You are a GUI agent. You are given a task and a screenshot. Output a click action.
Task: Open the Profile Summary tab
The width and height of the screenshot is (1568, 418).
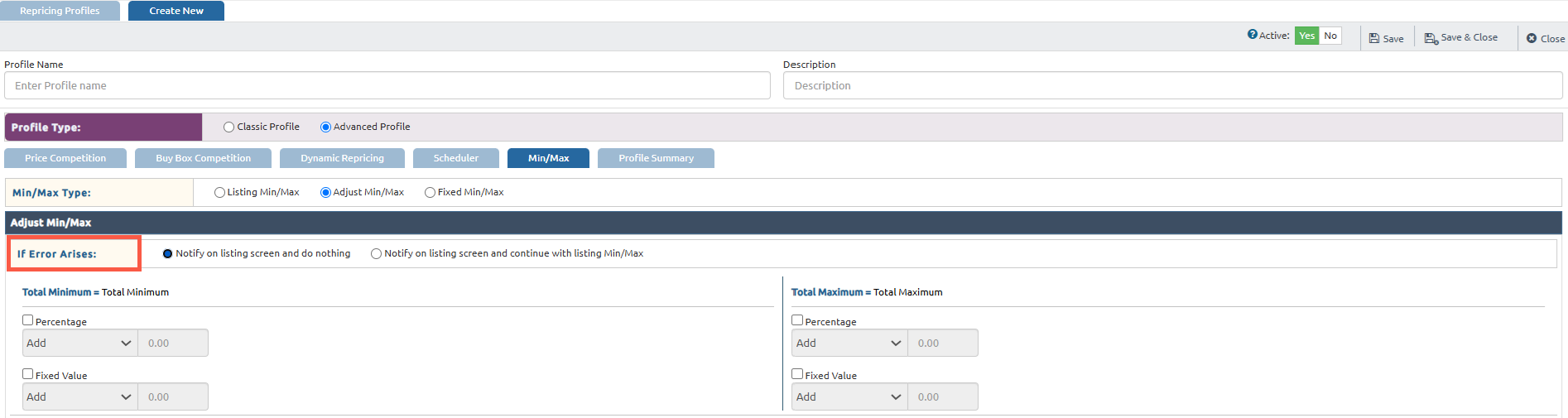[x=656, y=158]
